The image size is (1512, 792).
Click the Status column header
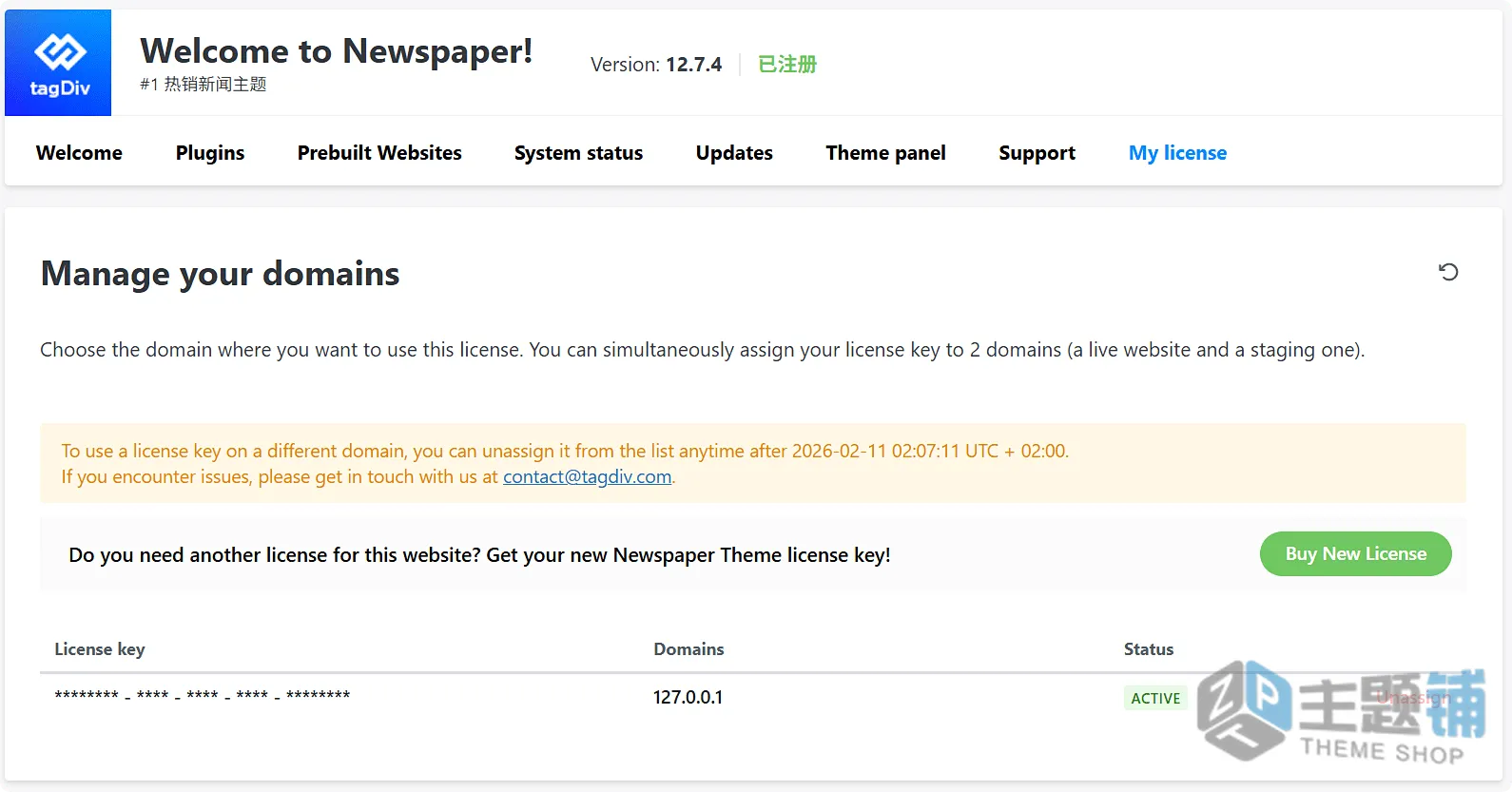1149,649
